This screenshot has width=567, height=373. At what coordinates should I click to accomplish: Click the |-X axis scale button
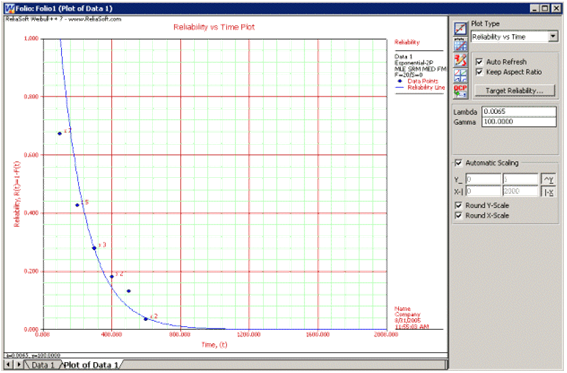(548, 192)
